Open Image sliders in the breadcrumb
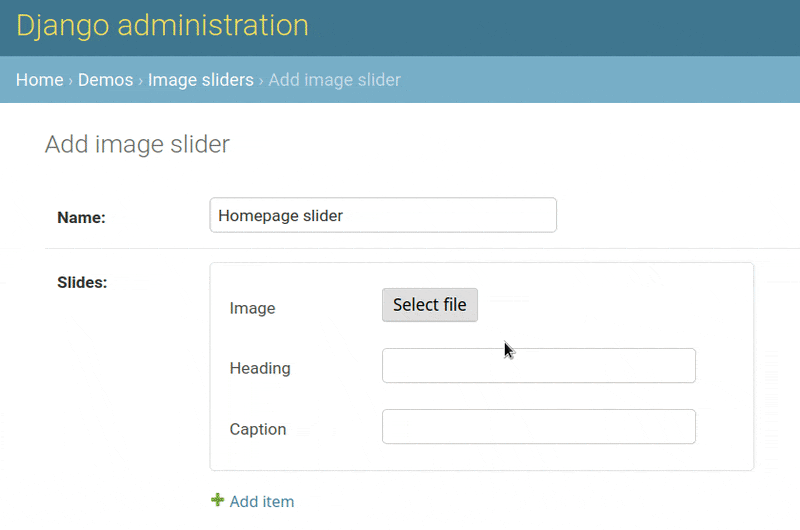This screenshot has width=800, height=530. pyautogui.click(x=201, y=80)
